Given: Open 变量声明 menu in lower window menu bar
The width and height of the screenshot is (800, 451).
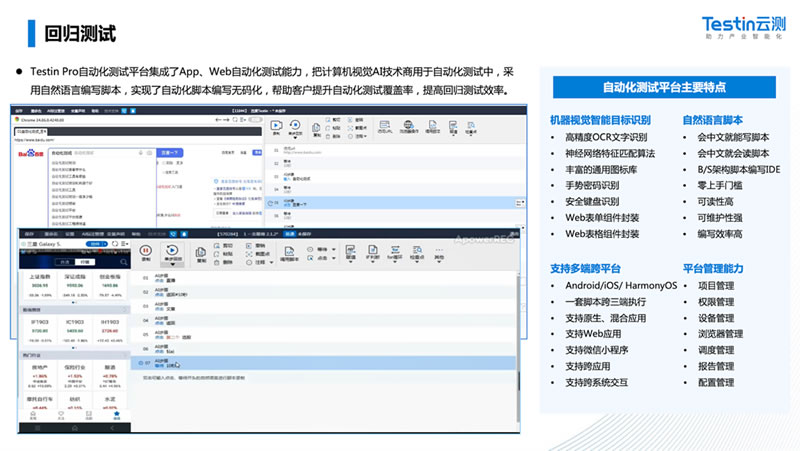Looking at the screenshot, I should pyautogui.click(x=116, y=234).
